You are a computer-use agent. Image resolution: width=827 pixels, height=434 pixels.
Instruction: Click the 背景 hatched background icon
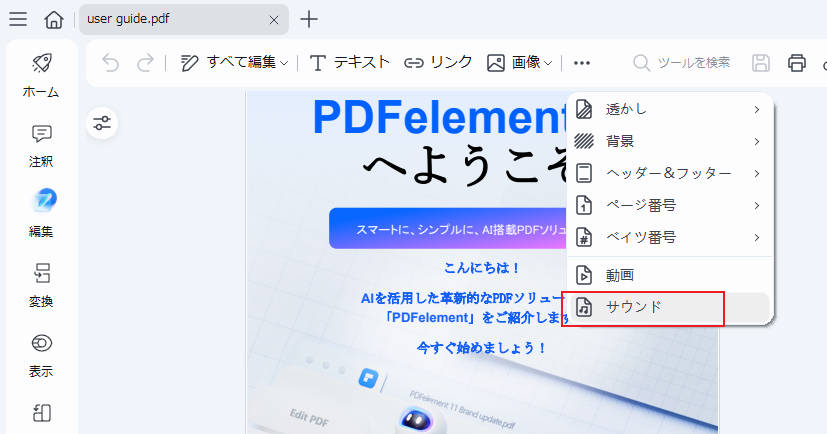point(584,141)
